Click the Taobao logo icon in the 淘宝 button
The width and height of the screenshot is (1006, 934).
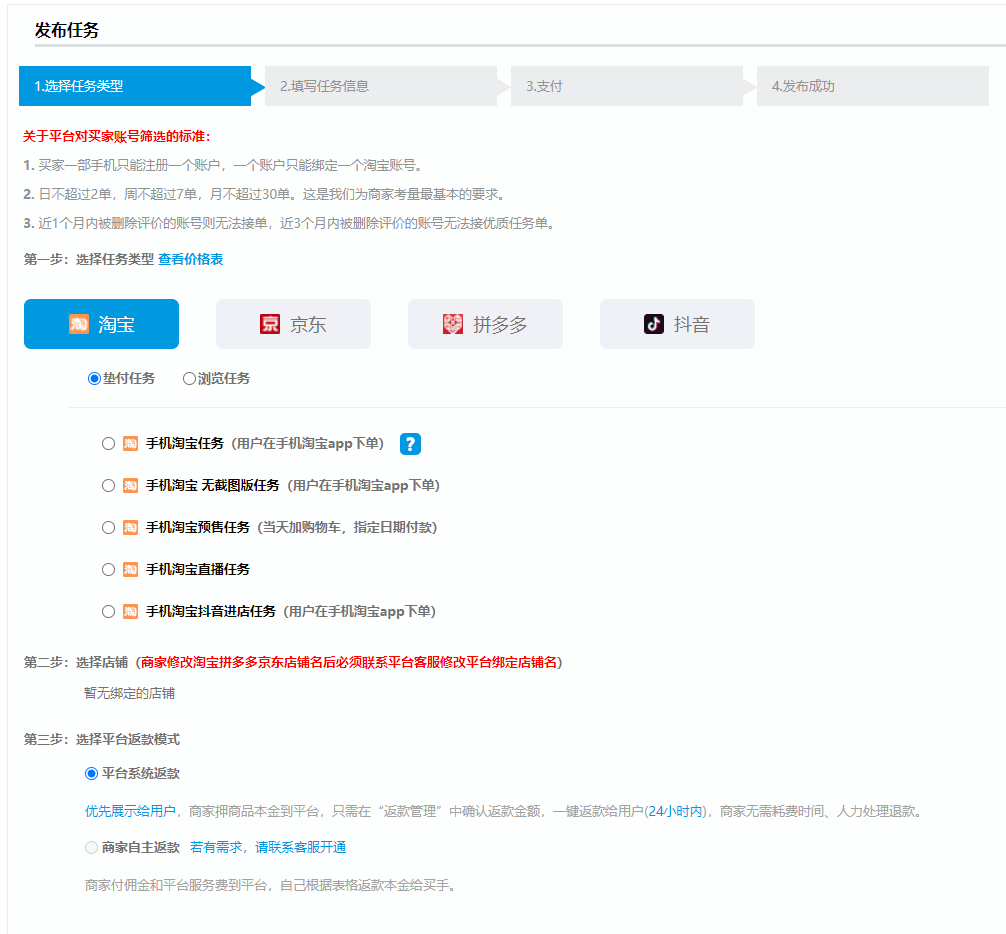point(78,324)
